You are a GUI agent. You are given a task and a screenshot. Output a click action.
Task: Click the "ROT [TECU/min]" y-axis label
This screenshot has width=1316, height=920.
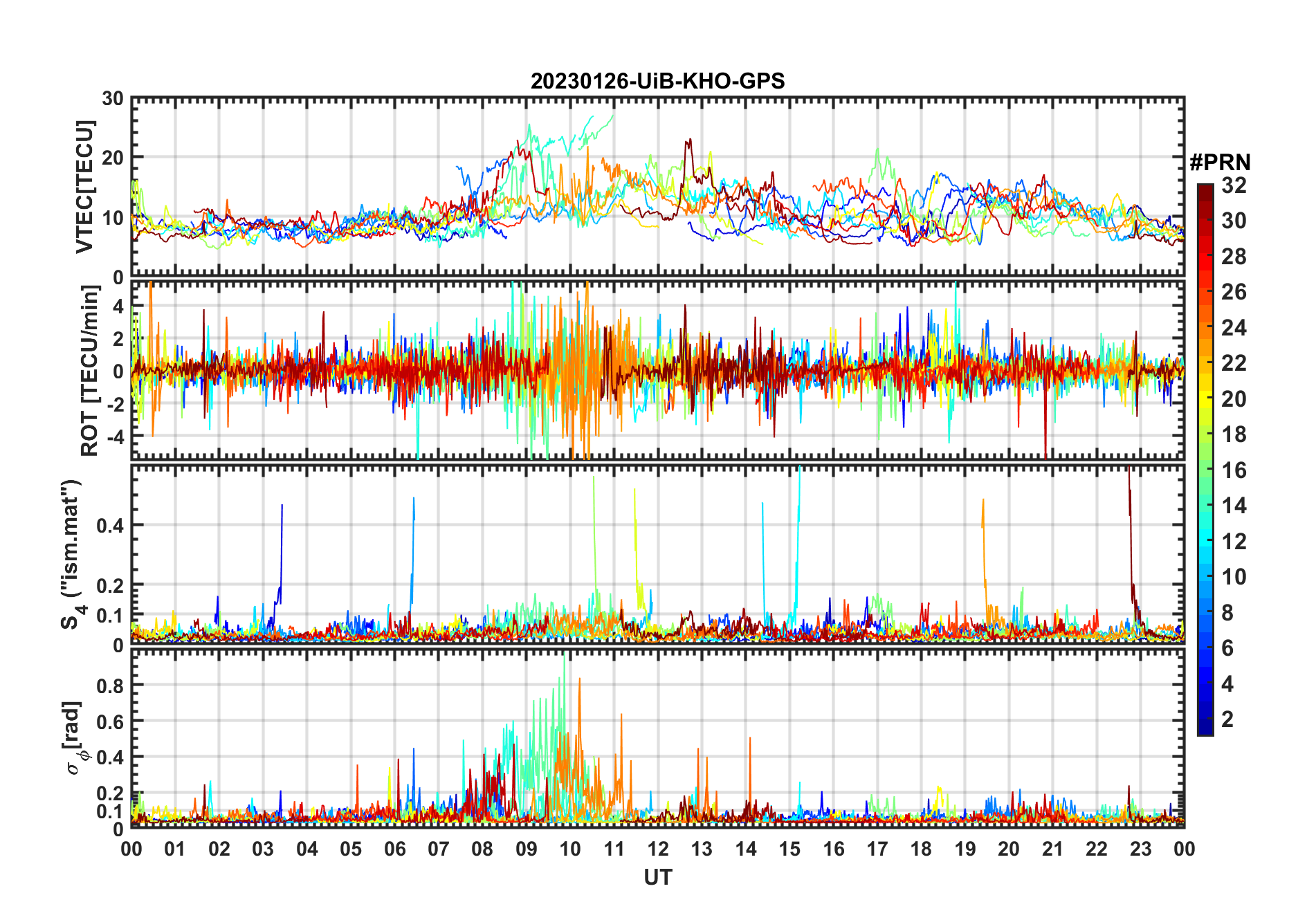coord(90,370)
